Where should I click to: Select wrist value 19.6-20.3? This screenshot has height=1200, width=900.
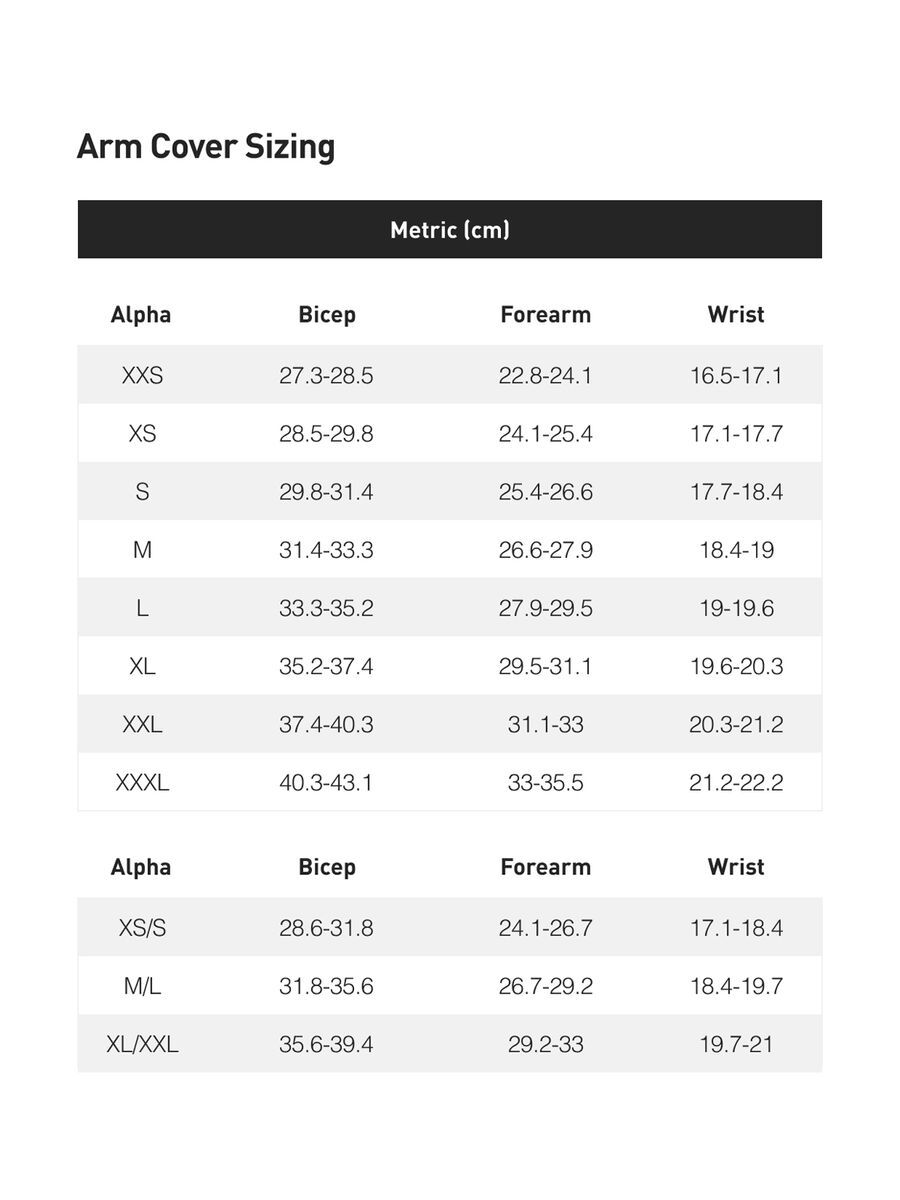coord(736,666)
